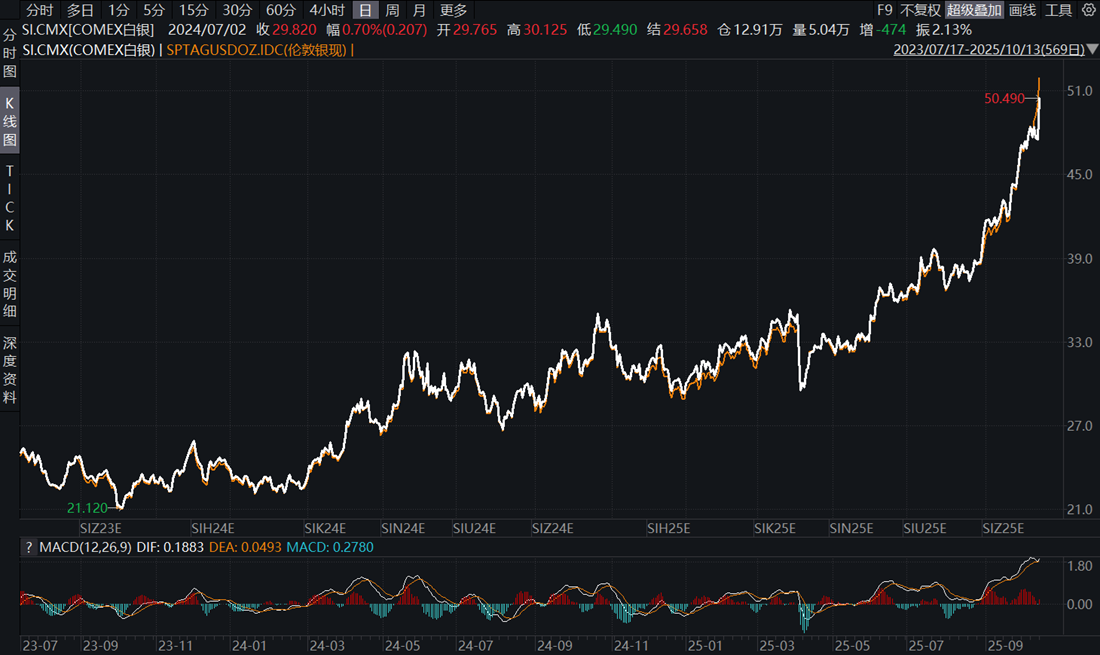Select the 日 daily period
The height and width of the screenshot is (655, 1100).
click(x=365, y=10)
